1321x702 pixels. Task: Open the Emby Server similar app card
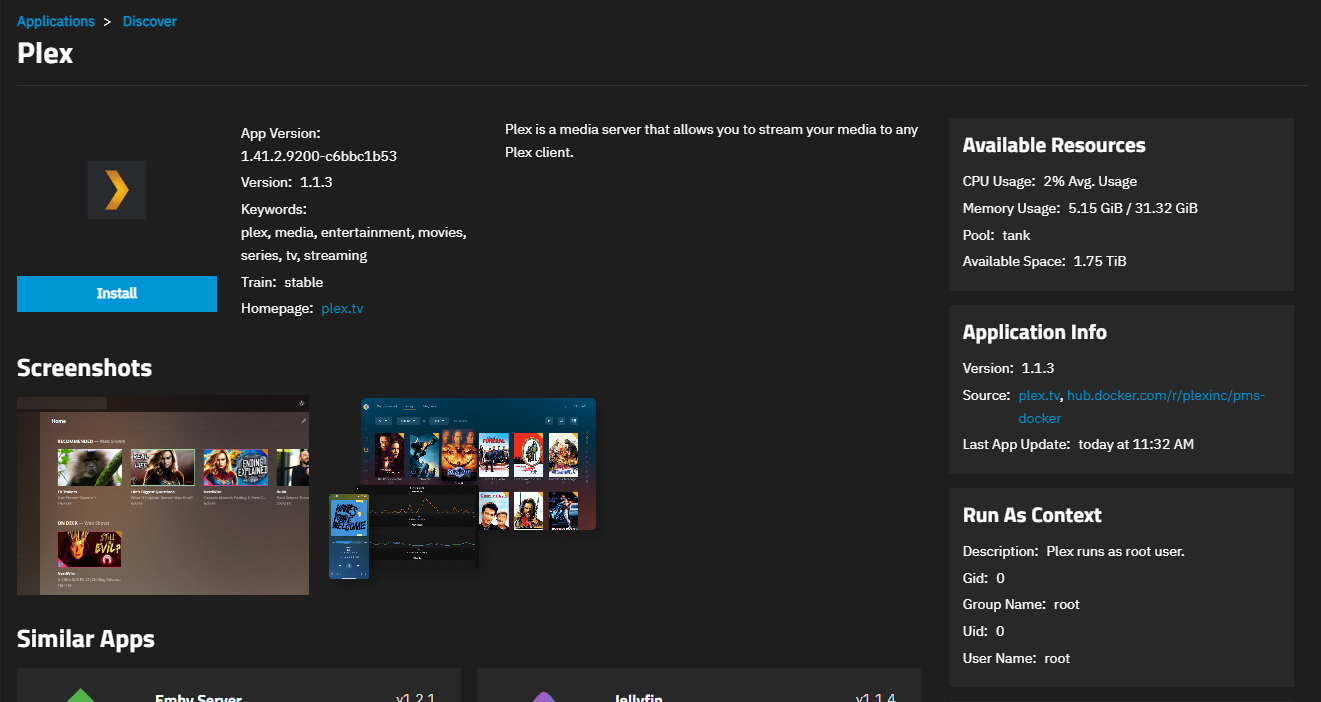(x=239, y=686)
